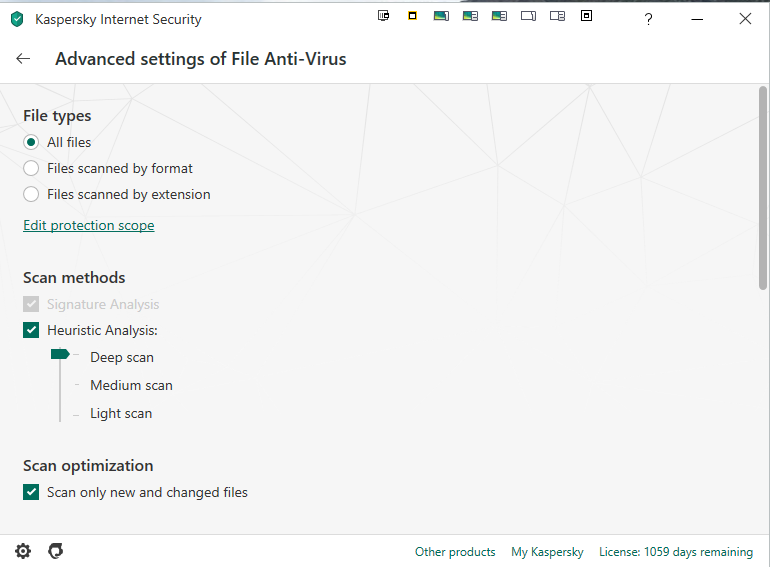
Task: Go back using the left arrow
Action: [23, 58]
